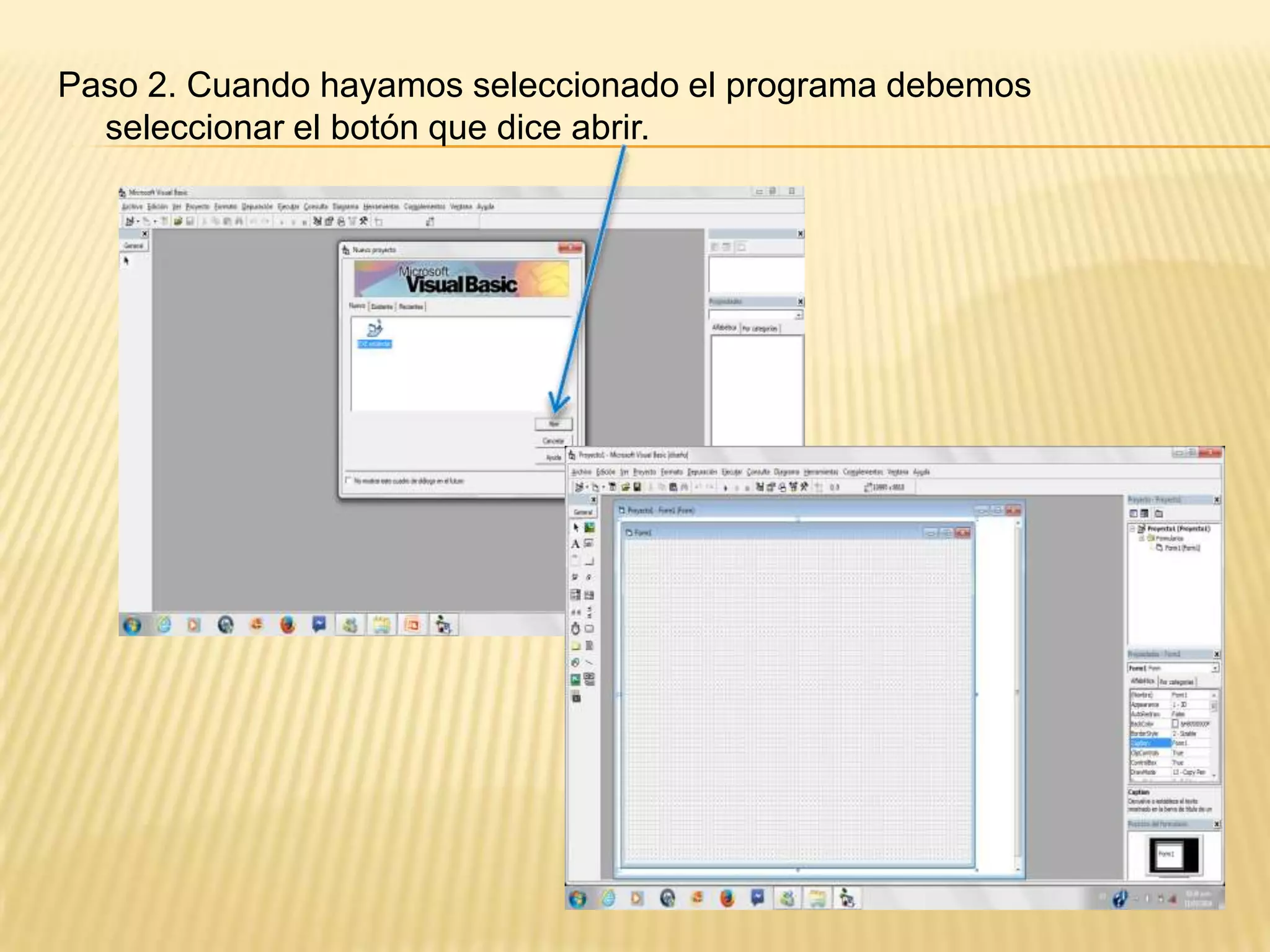Select the Caption property row
1270x952 pixels.
pyautogui.click(x=1170, y=743)
